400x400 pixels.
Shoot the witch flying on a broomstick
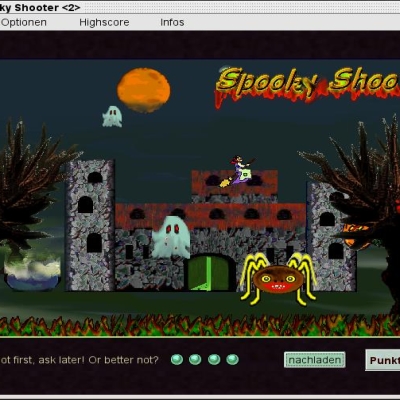[238, 171]
